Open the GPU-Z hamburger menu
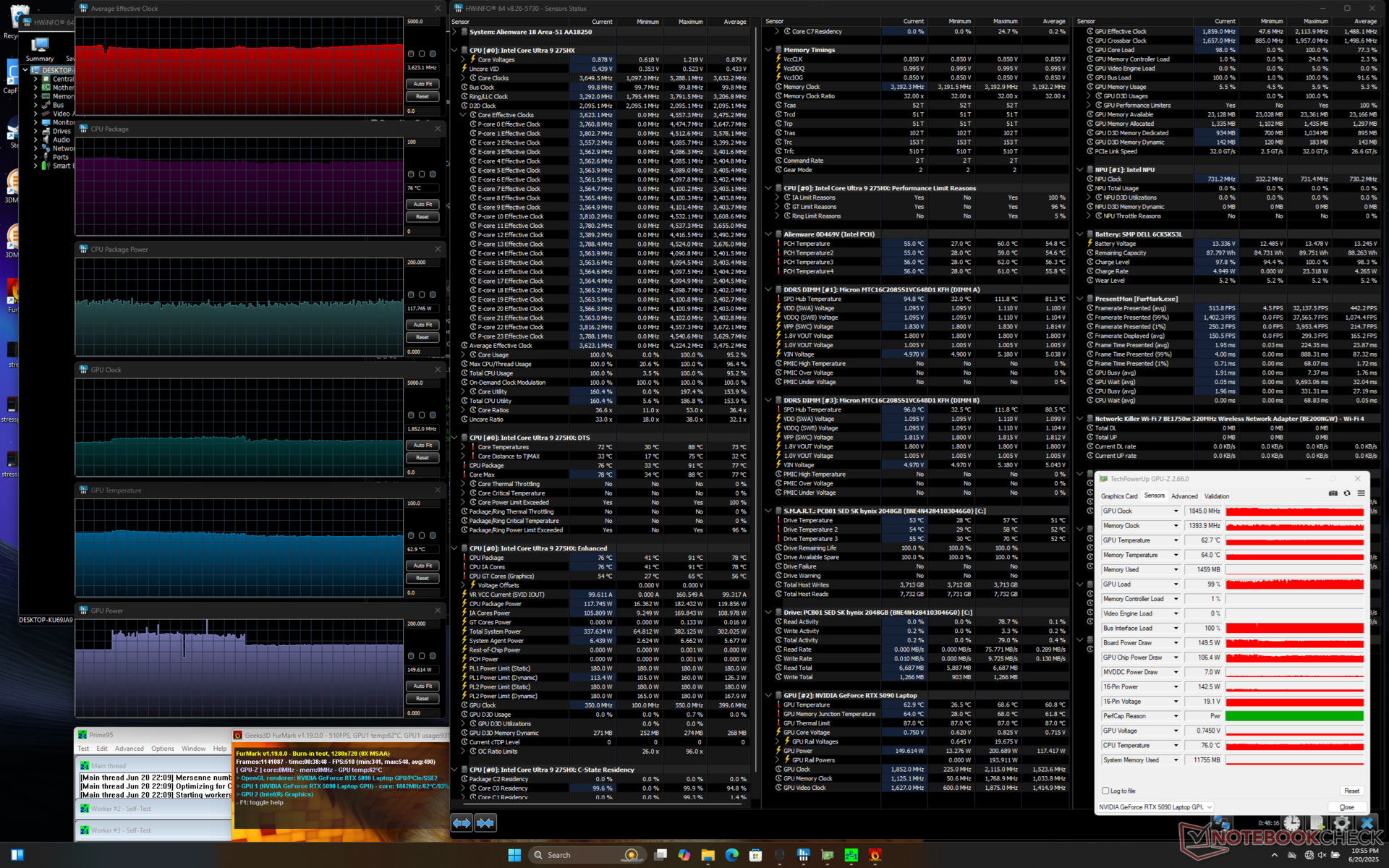The width and height of the screenshot is (1389, 868). pos(1361,493)
